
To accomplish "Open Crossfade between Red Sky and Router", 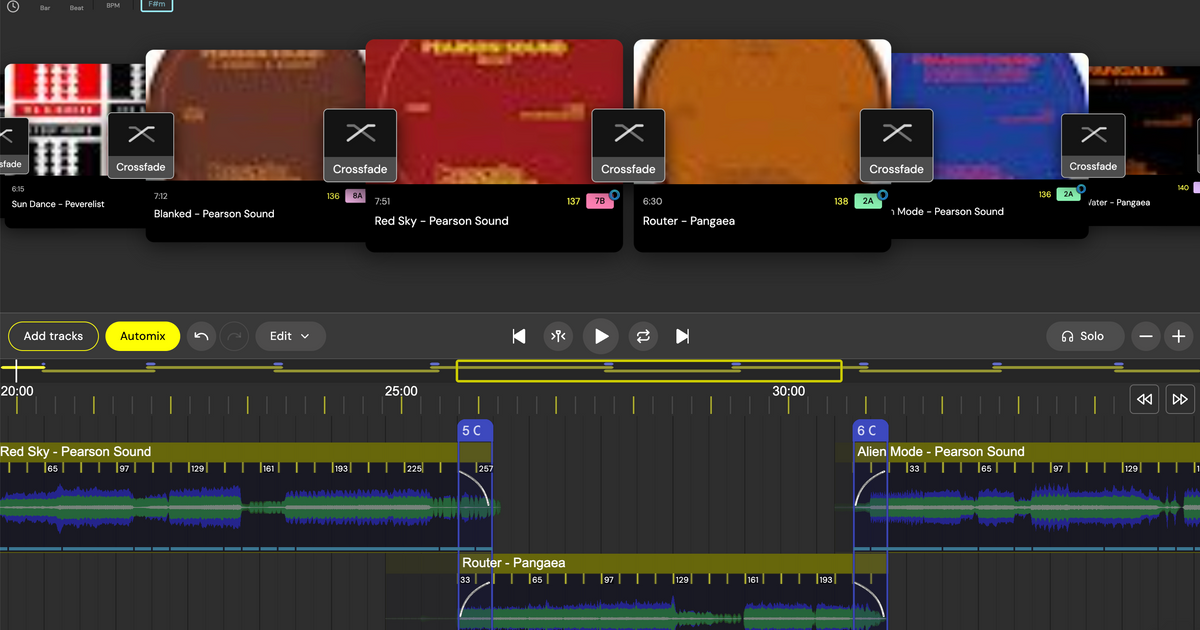I will pyautogui.click(x=628, y=145).
